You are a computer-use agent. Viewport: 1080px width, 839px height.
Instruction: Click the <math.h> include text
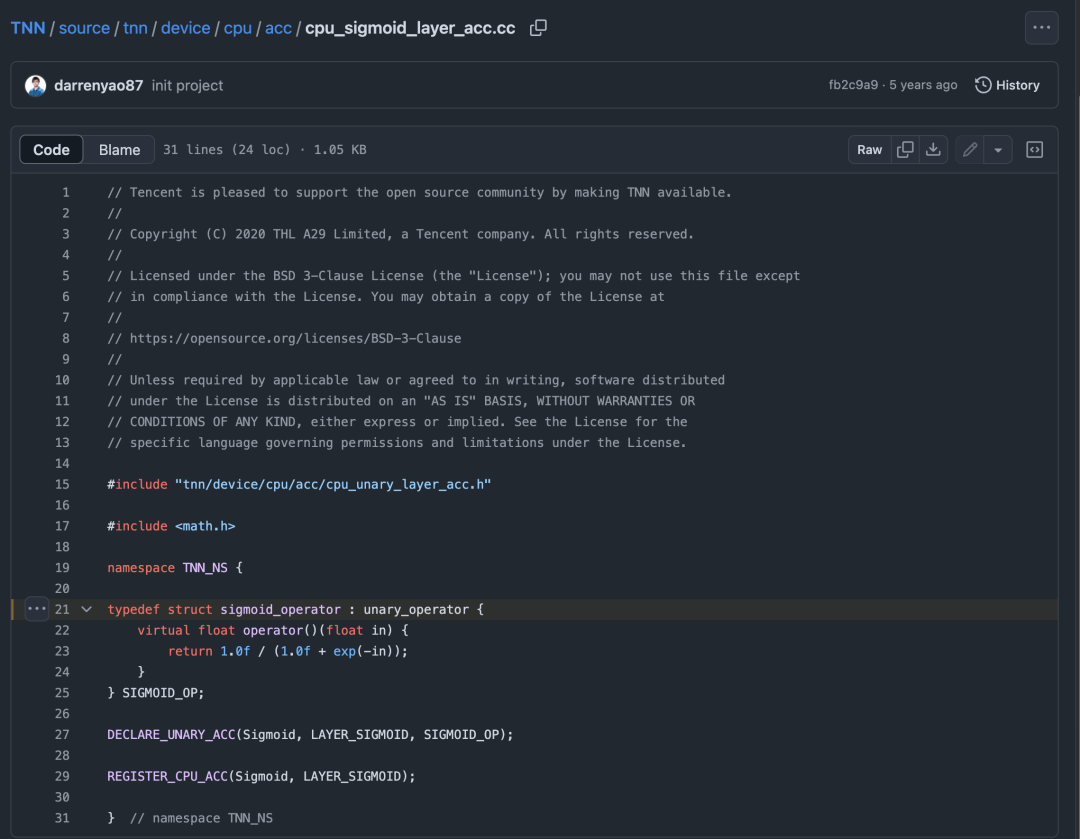pos(205,526)
